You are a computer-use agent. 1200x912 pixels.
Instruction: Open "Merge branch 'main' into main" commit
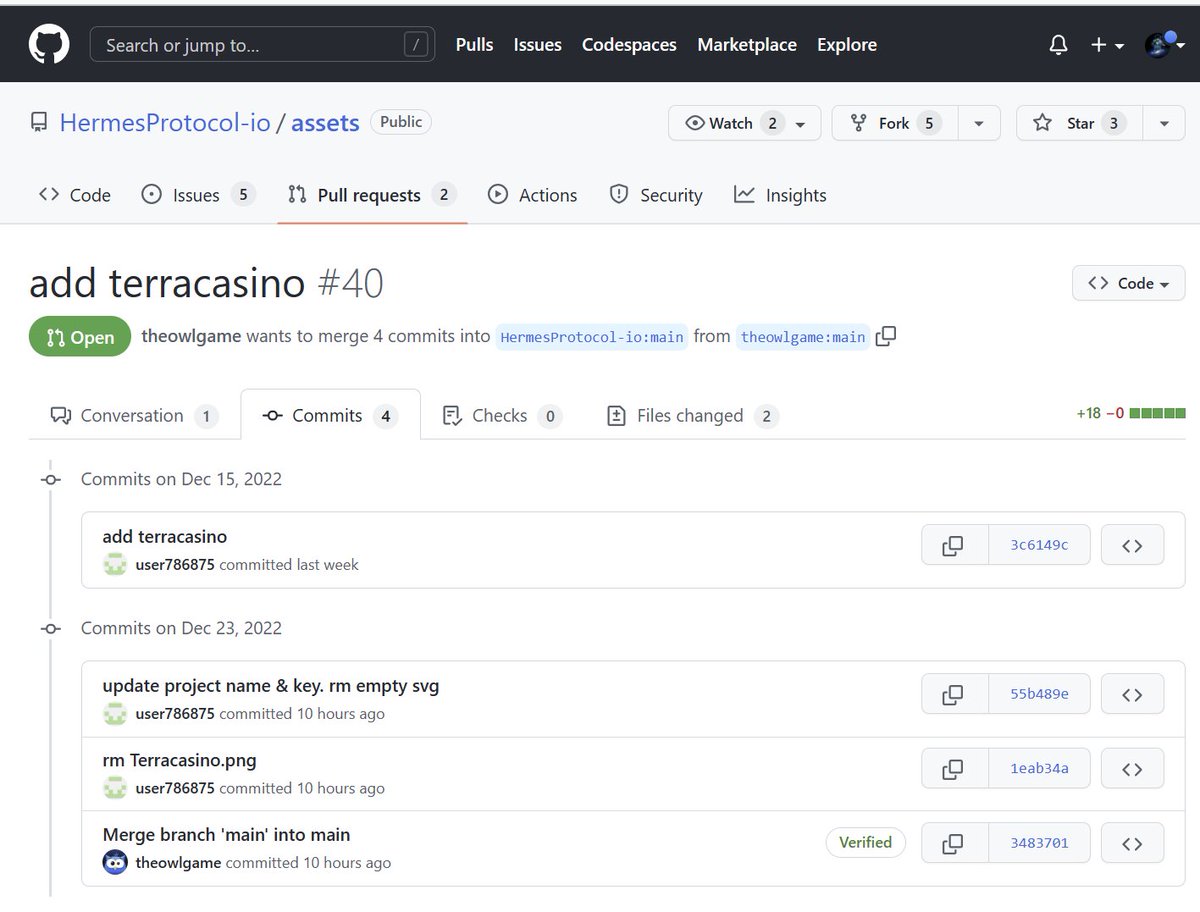pyautogui.click(x=226, y=834)
